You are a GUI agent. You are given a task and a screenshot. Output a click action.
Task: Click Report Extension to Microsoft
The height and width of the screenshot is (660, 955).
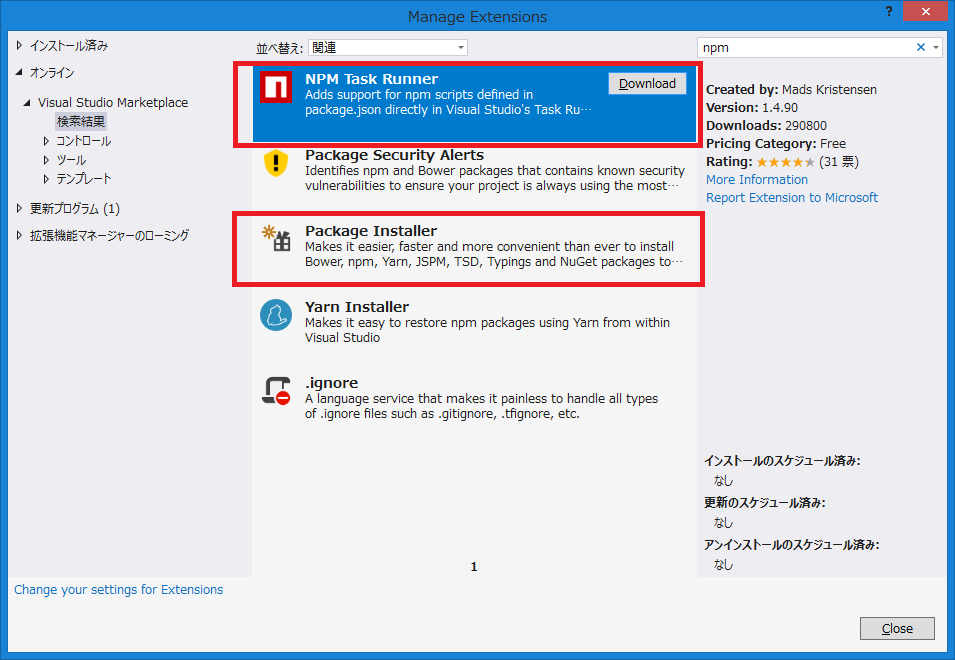(791, 198)
